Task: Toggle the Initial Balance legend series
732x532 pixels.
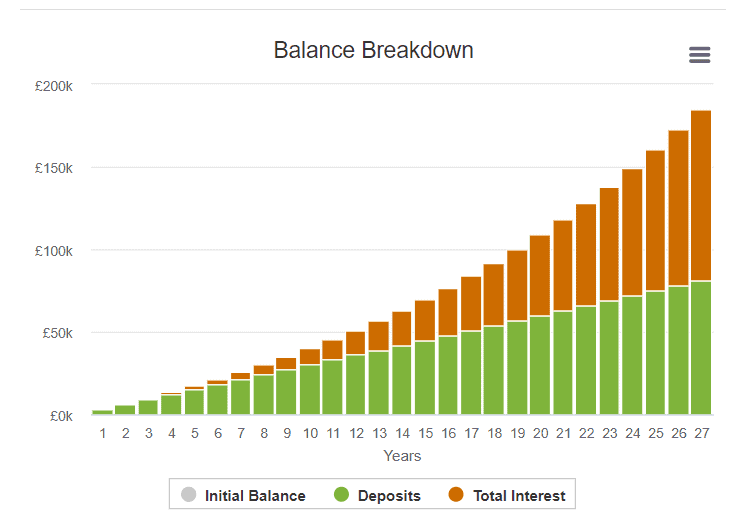Action: click(x=255, y=495)
